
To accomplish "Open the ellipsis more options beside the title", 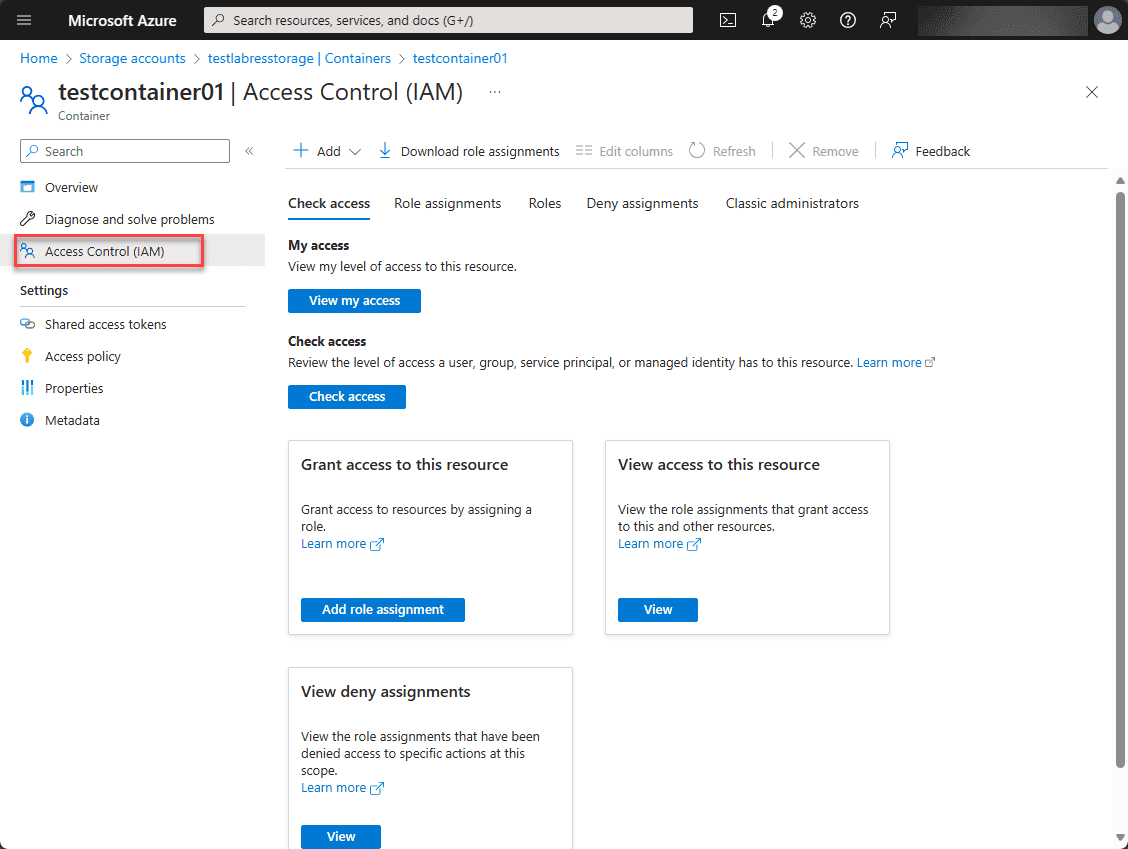I will [495, 92].
